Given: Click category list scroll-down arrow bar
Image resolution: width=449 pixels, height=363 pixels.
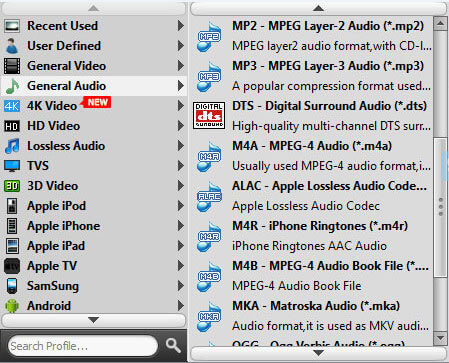Looking at the screenshot, I should tap(94, 320).
